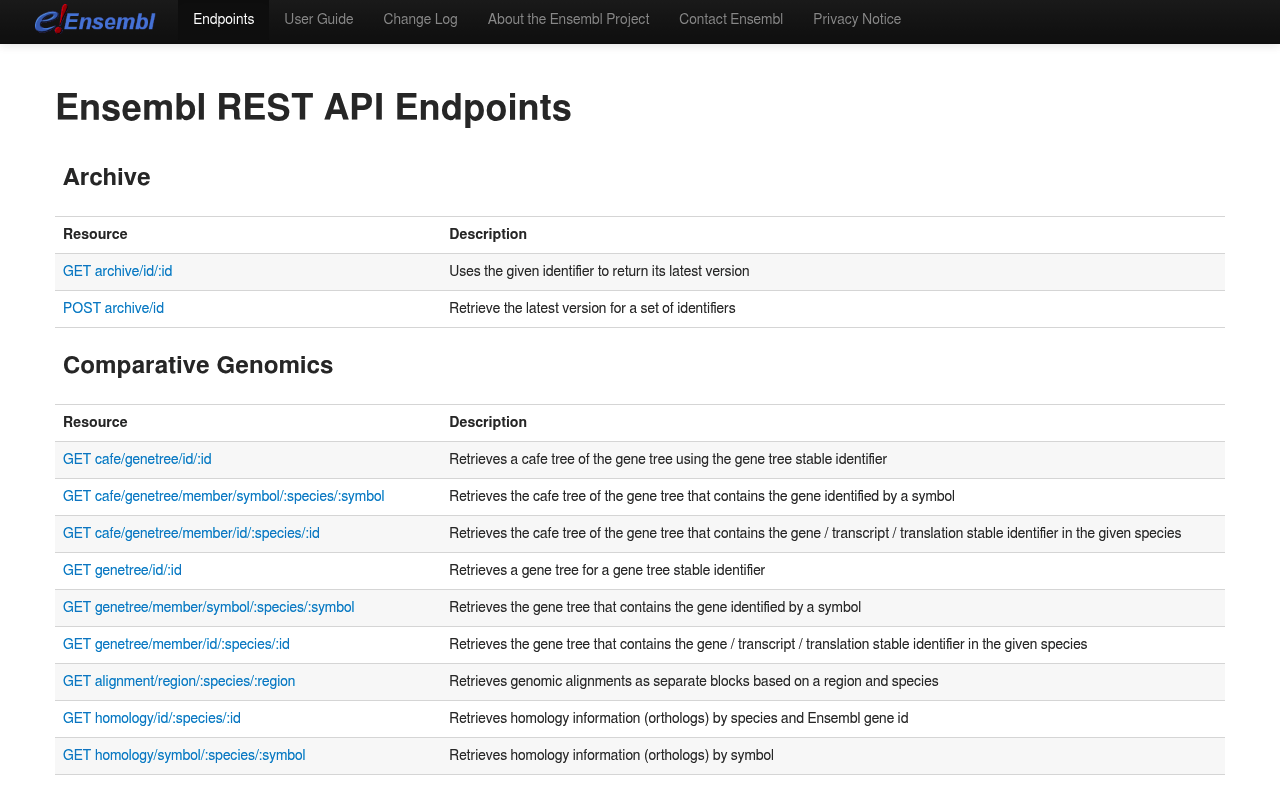Open POST archive/id endpoint

[113, 308]
